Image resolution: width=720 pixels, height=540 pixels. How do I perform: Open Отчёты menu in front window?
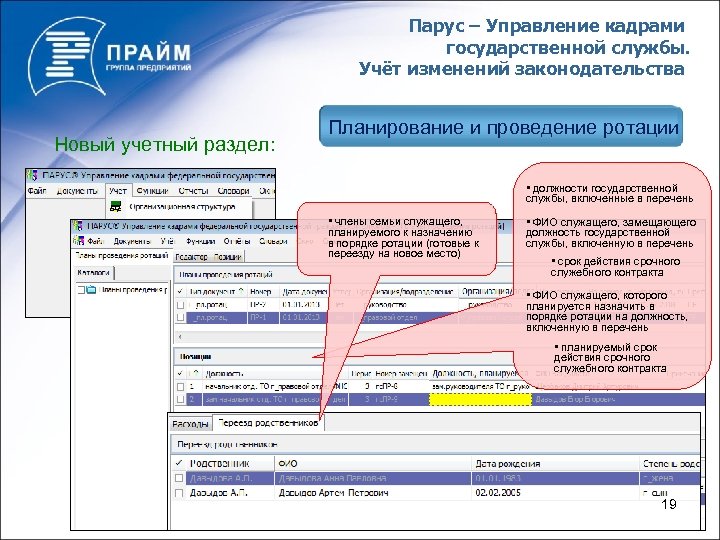237,241
